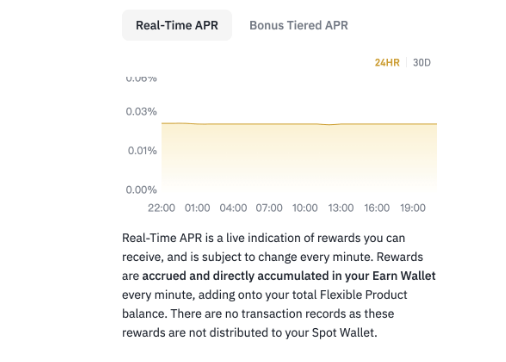Click the 10:00 time axis label
Screen dimensions: 506x362
(305, 208)
